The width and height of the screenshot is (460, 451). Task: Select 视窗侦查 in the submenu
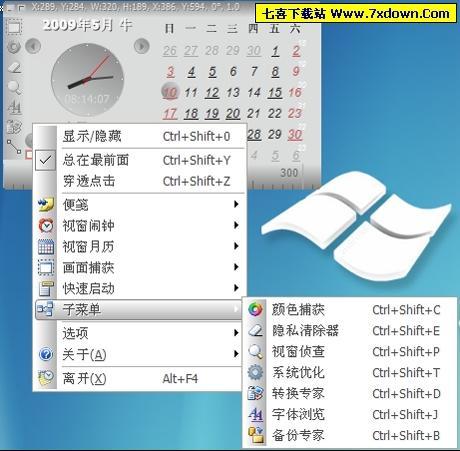(x=350, y=352)
